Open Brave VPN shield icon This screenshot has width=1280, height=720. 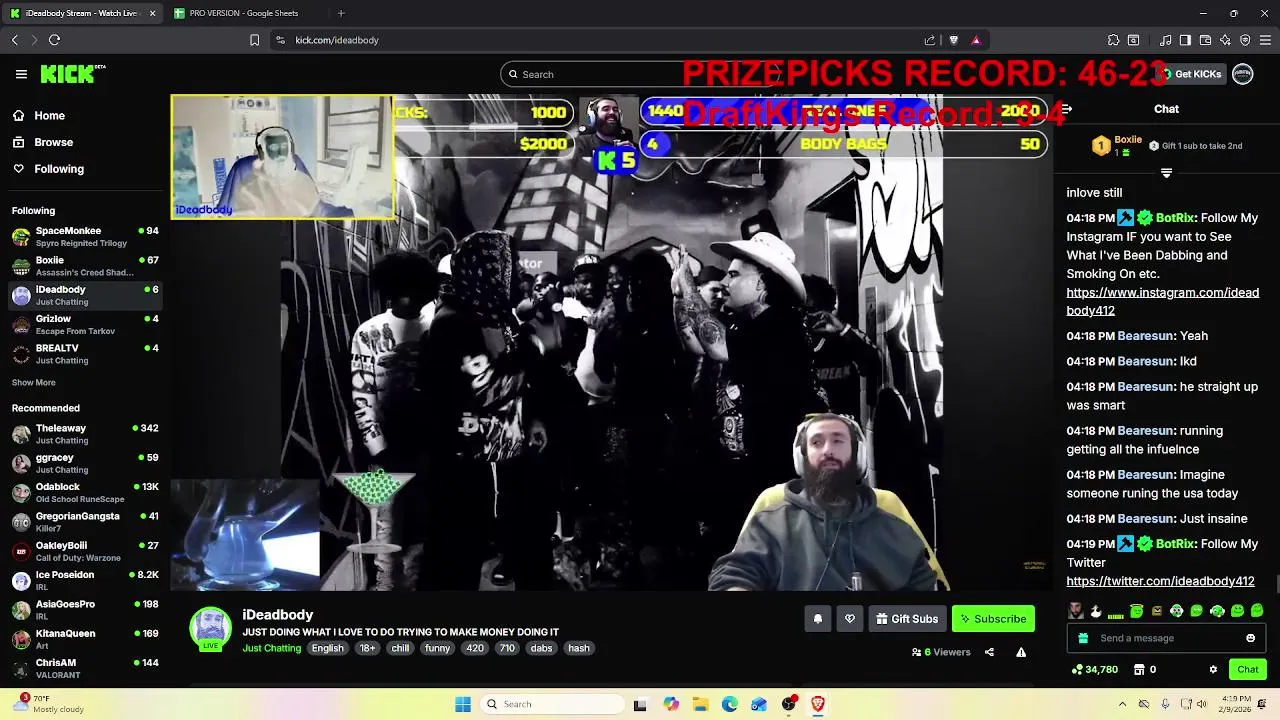click(1245, 40)
